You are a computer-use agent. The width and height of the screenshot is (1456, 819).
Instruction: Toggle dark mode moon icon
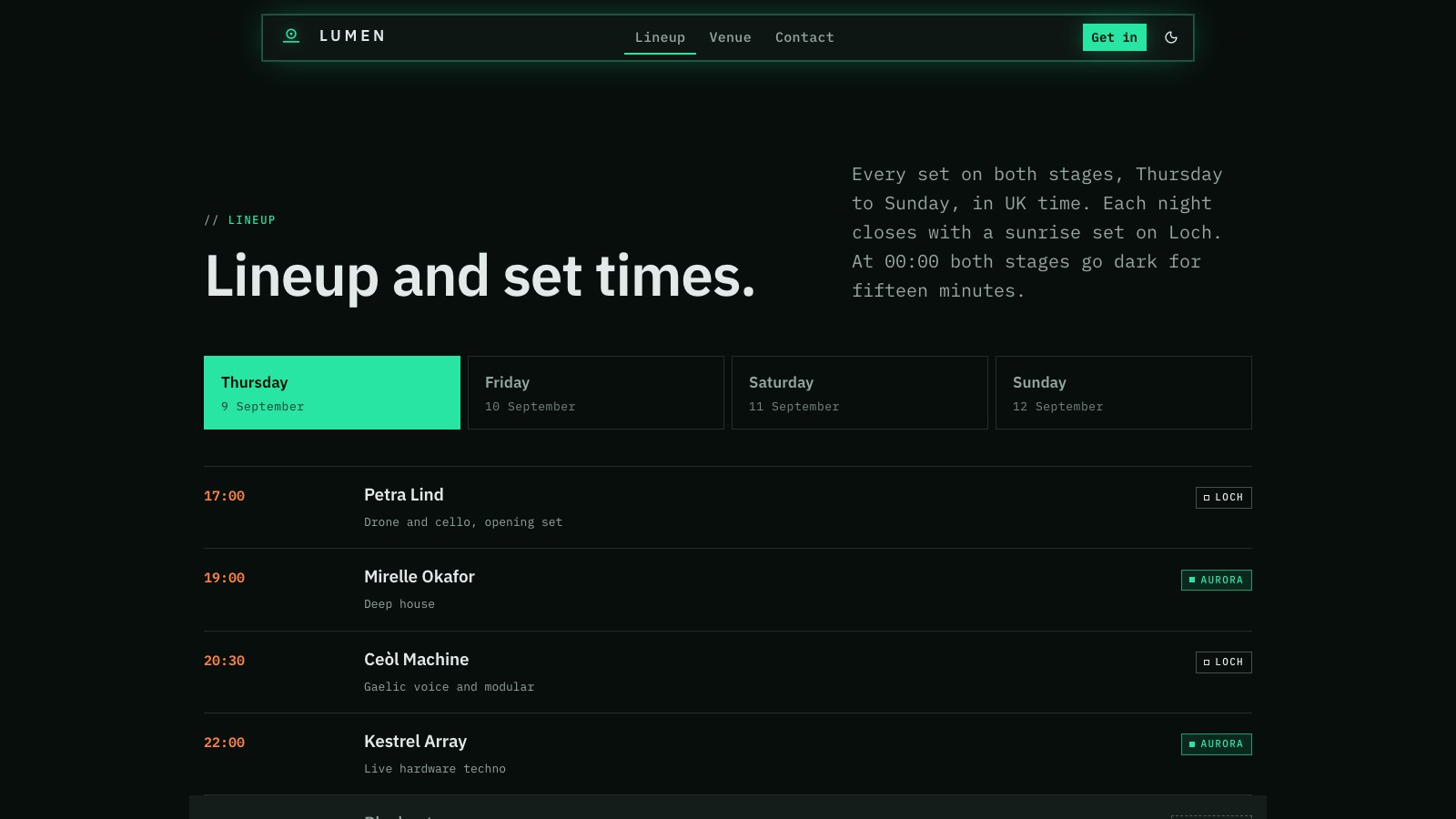pyautogui.click(x=1171, y=37)
